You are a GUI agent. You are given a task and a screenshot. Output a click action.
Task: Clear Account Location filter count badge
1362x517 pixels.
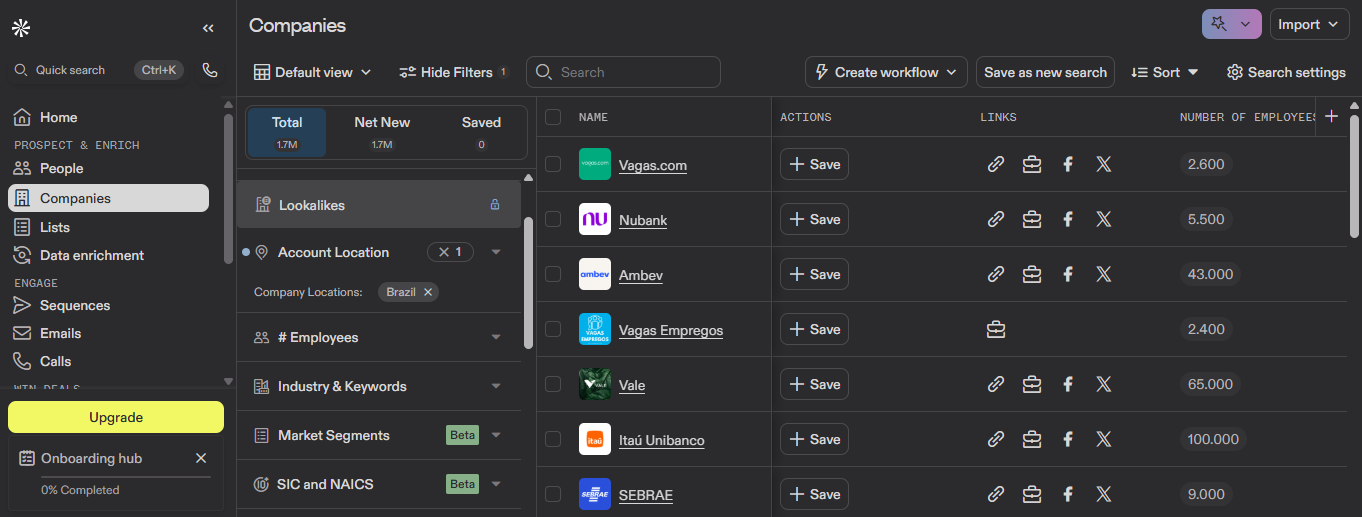[450, 252]
